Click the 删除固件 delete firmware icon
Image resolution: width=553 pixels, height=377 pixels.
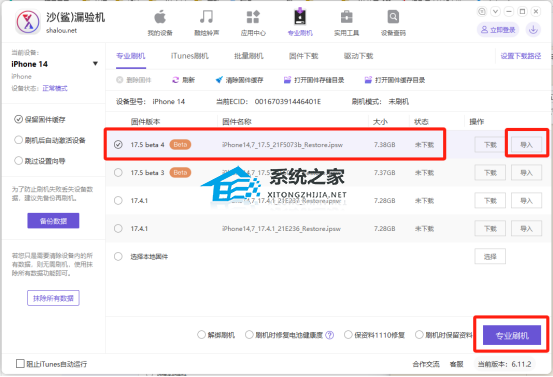tap(120, 80)
